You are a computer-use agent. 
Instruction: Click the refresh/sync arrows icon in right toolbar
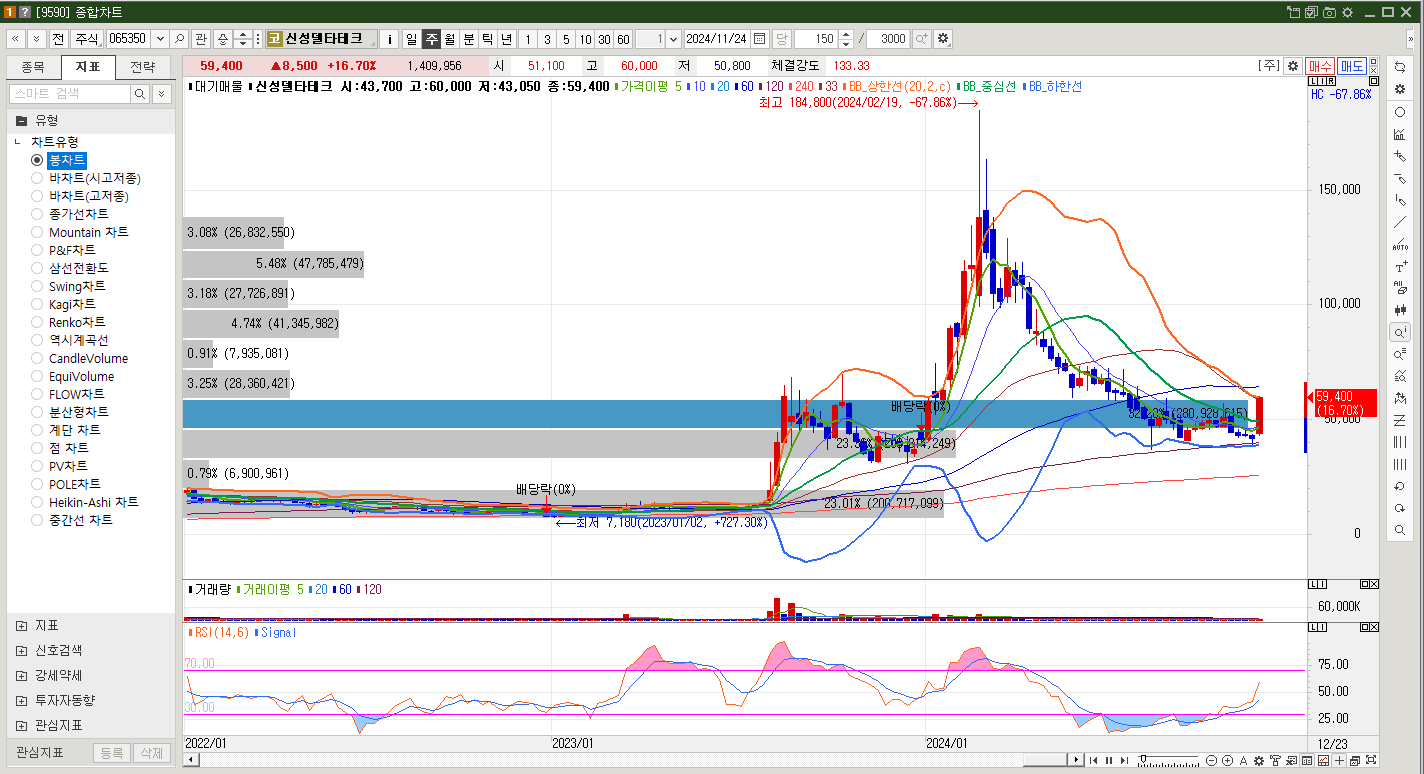(x=1400, y=66)
